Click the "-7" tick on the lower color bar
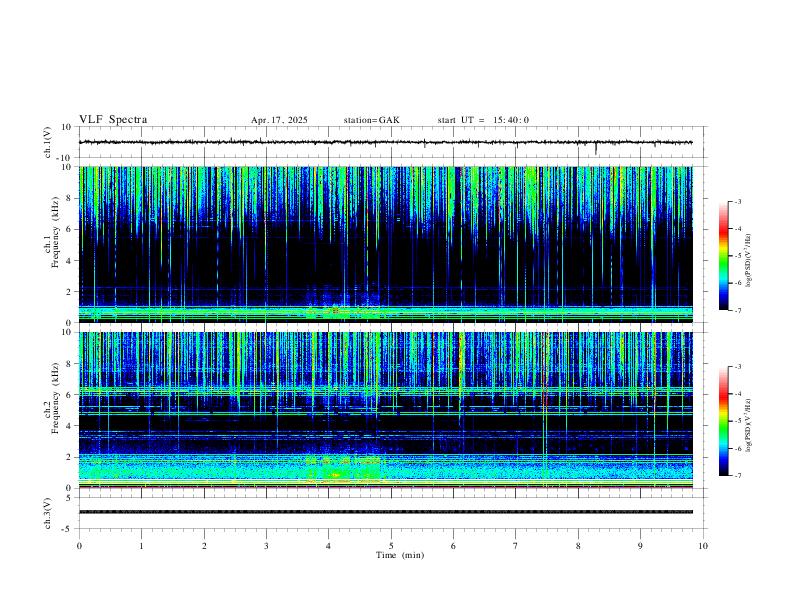 (x=737, y=475)
